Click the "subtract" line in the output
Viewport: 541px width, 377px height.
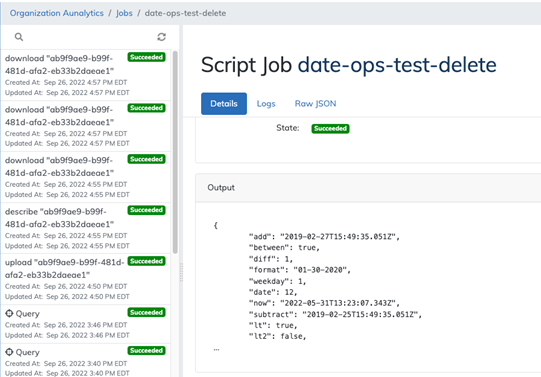335,314
